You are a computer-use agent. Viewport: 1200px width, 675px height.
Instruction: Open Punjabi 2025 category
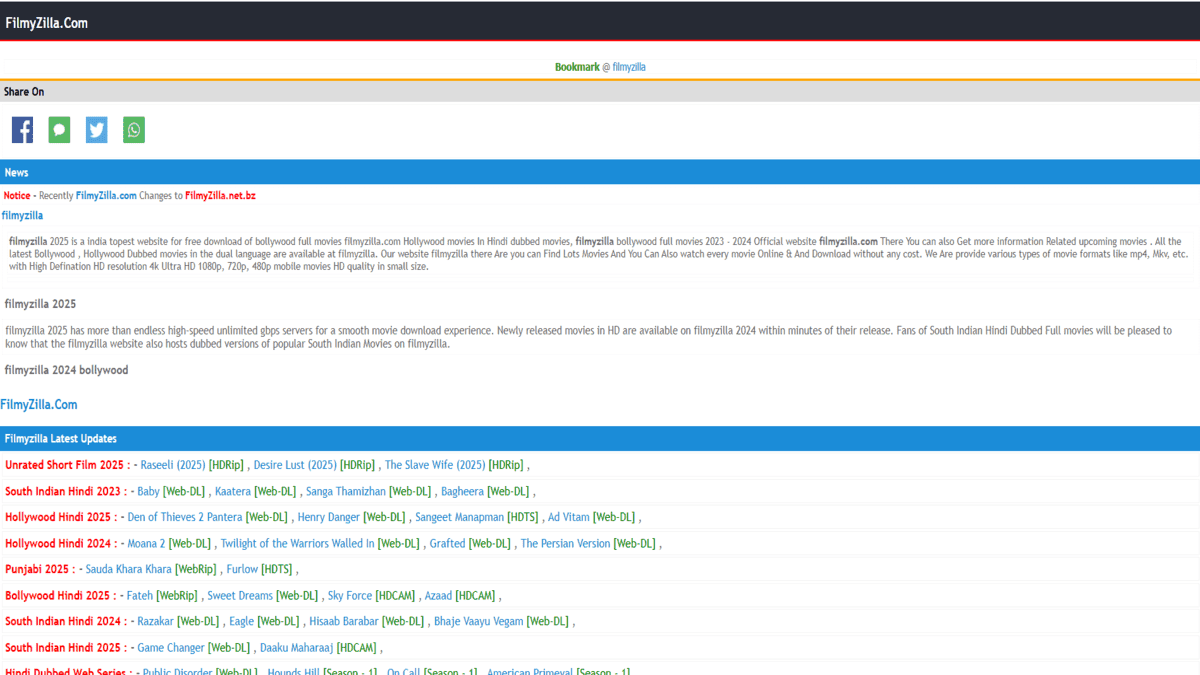pyautogui.click(x=37, y=569)
